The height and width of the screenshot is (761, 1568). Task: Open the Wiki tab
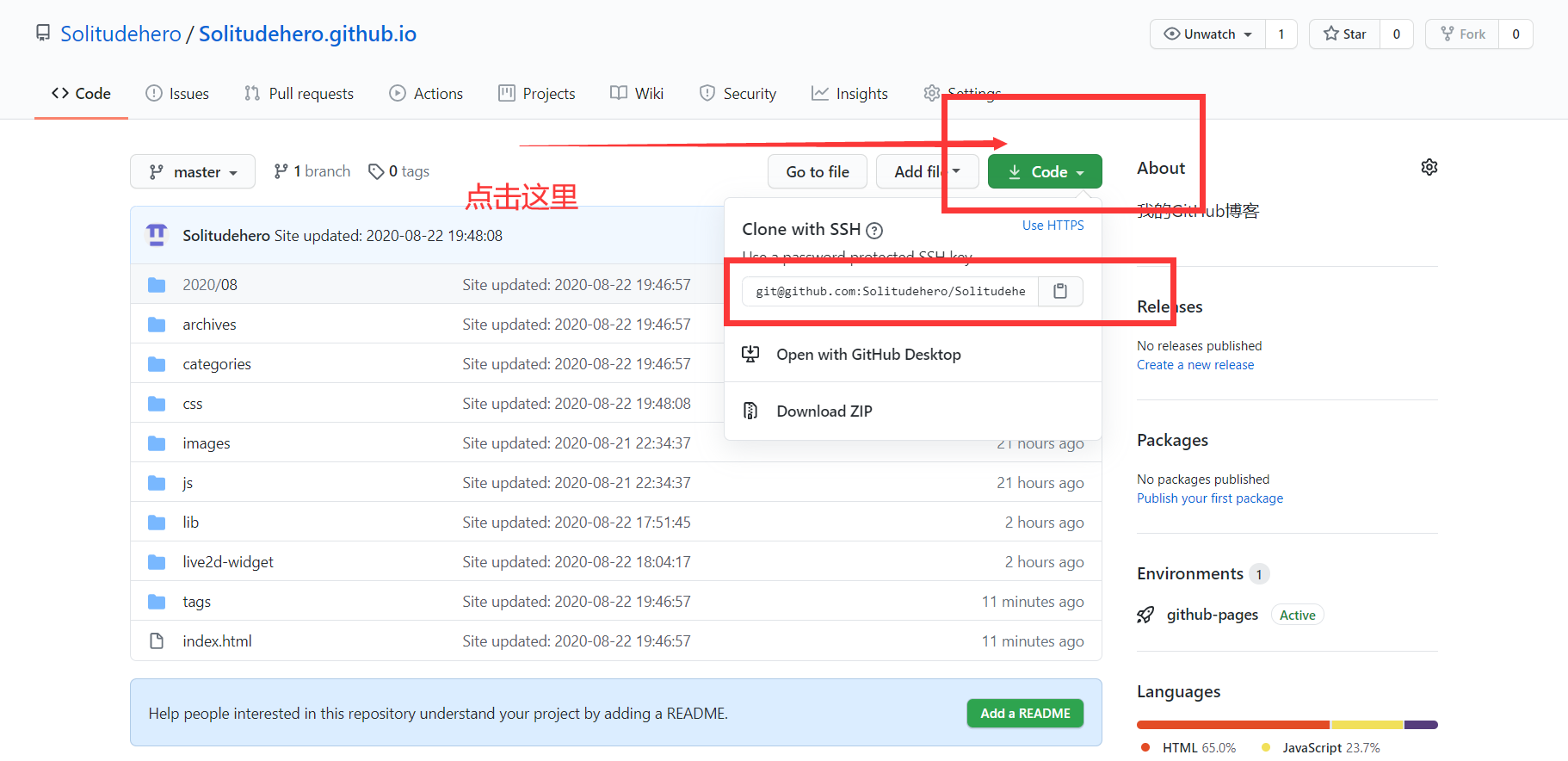click(x=637, y=93)
